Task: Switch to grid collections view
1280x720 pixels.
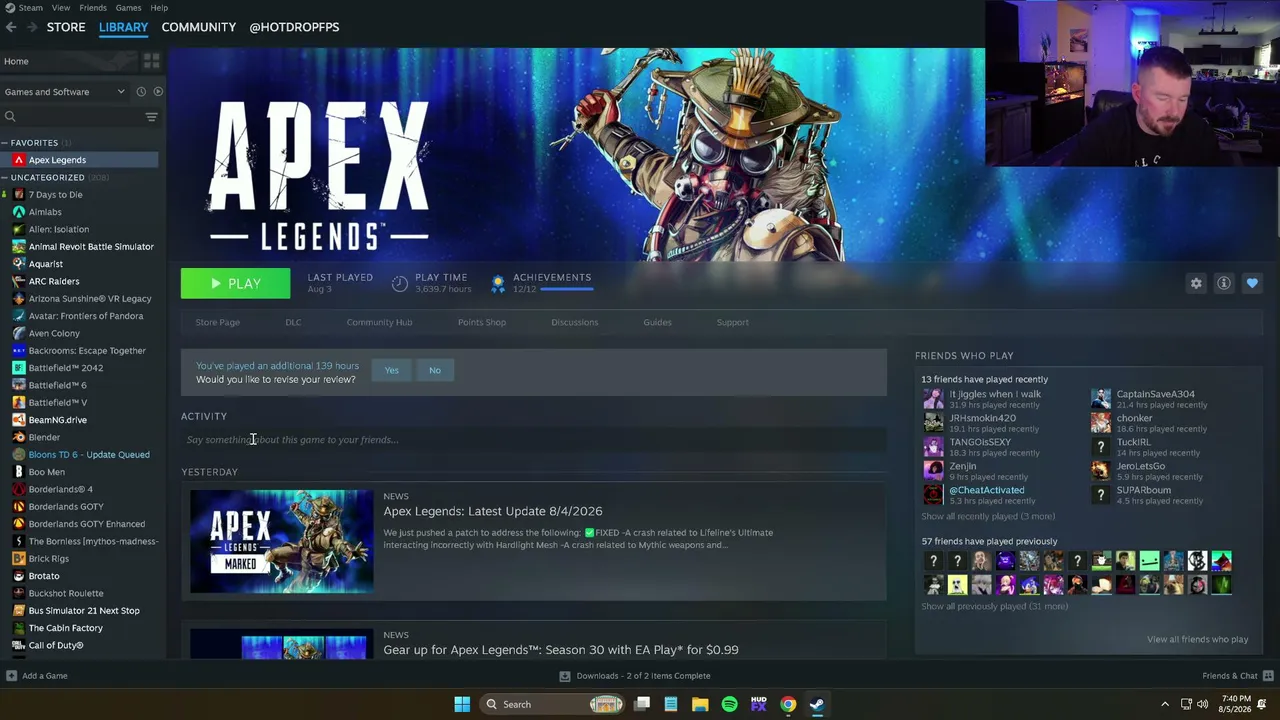Action: coord(151,61)
